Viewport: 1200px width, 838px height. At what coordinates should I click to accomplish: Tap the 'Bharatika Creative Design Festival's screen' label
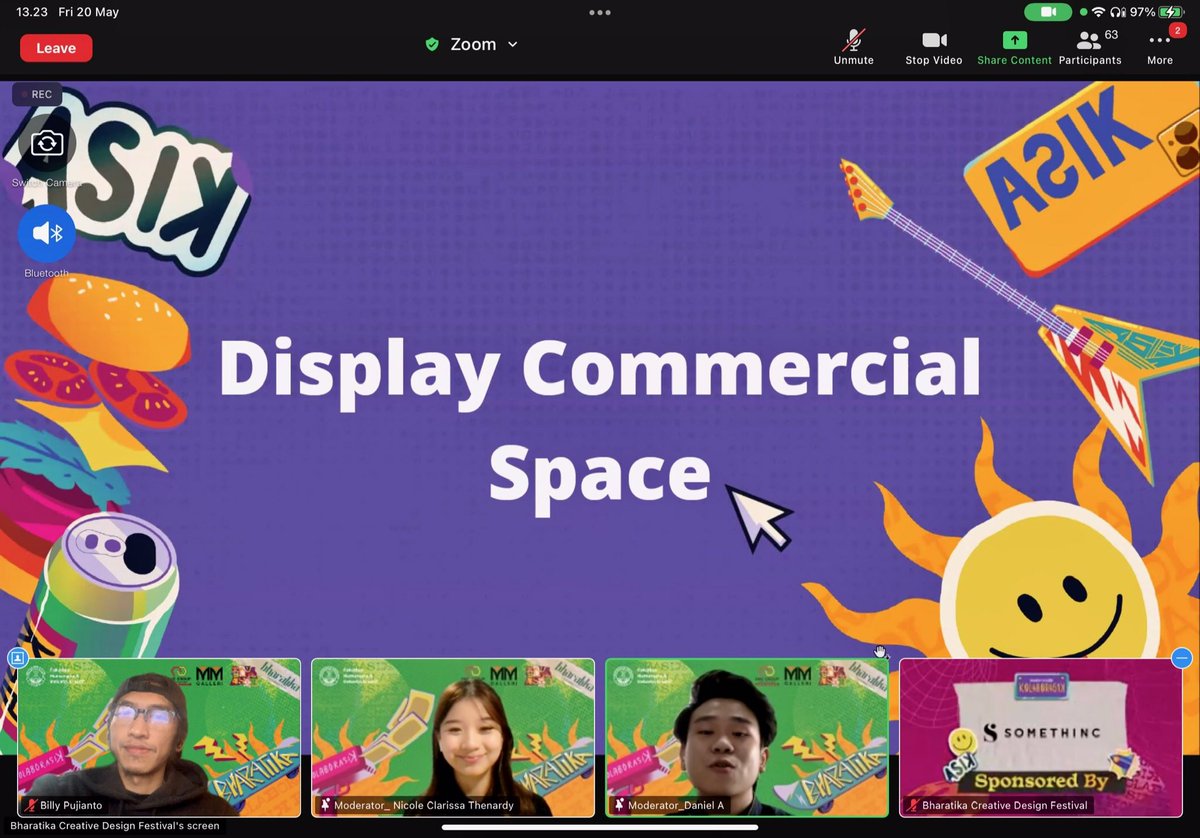[115, 826]
